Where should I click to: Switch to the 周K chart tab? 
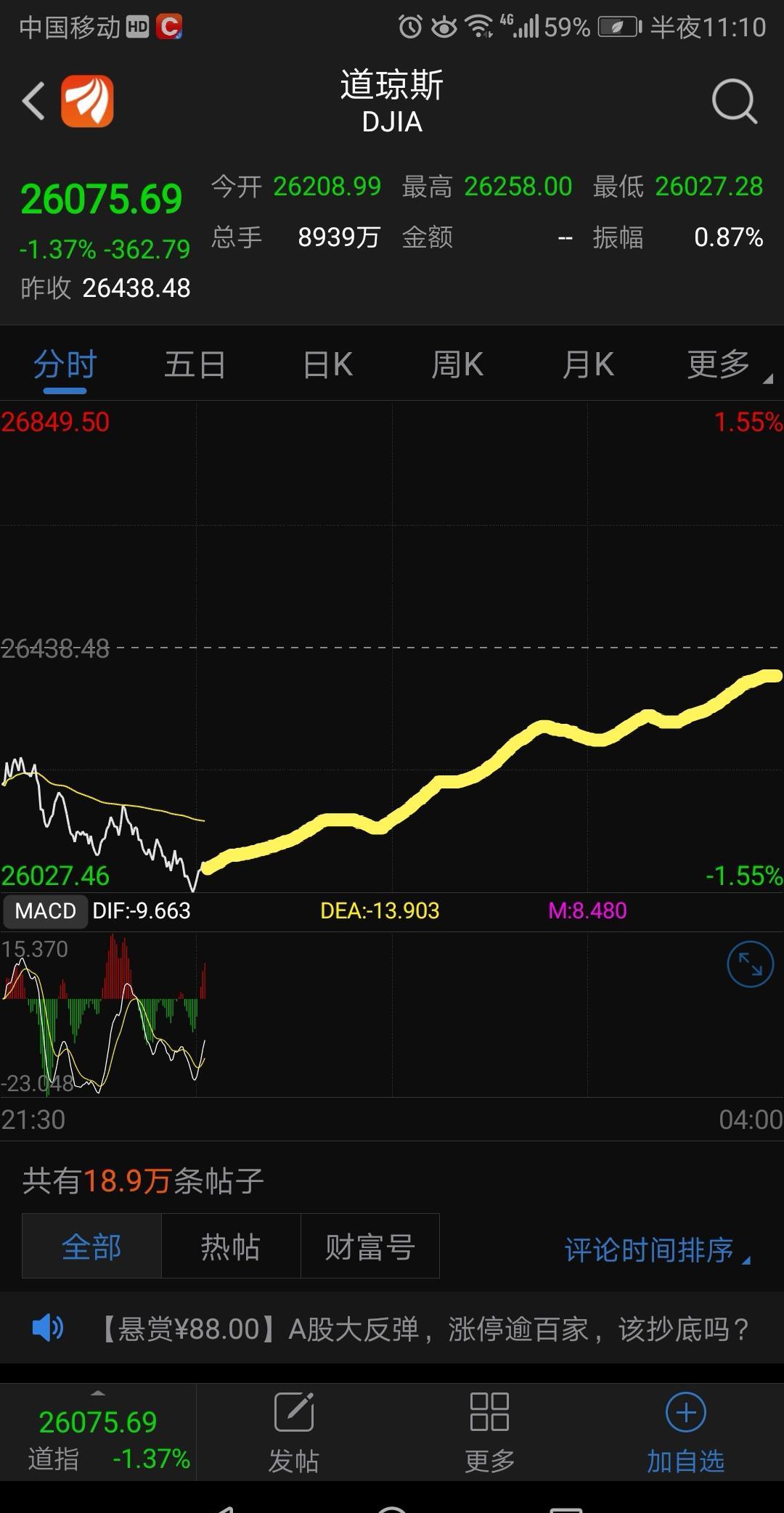coord(457,364)
